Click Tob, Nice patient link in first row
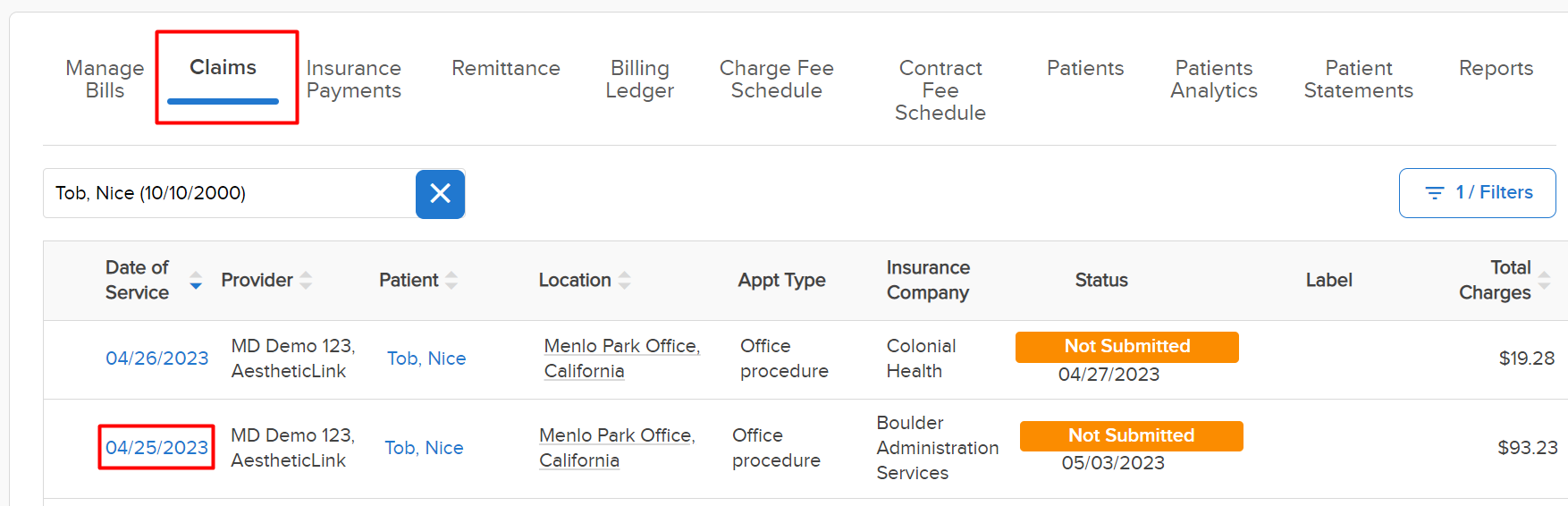 pos(426,358)
